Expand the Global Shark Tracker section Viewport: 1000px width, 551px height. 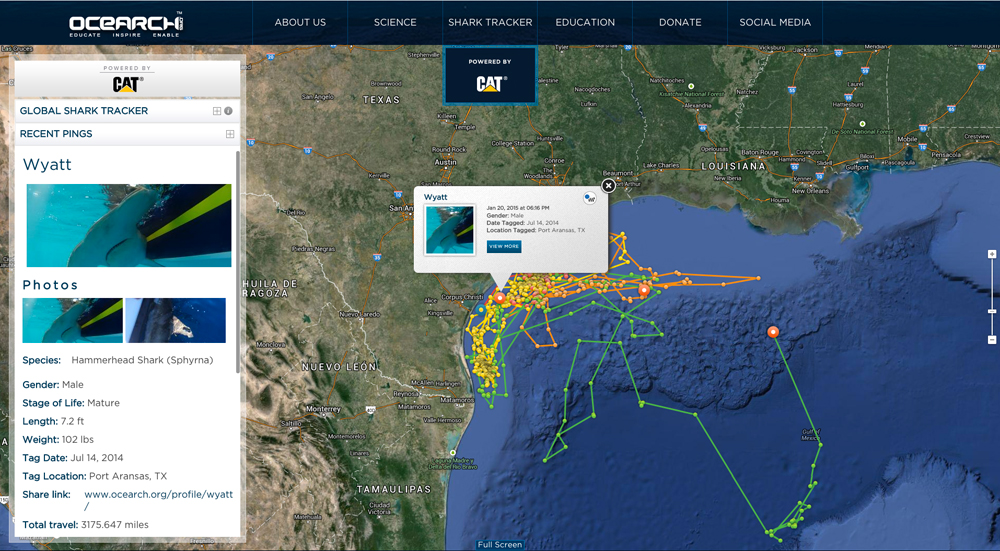pyautogui.click(x=217, y=111)
